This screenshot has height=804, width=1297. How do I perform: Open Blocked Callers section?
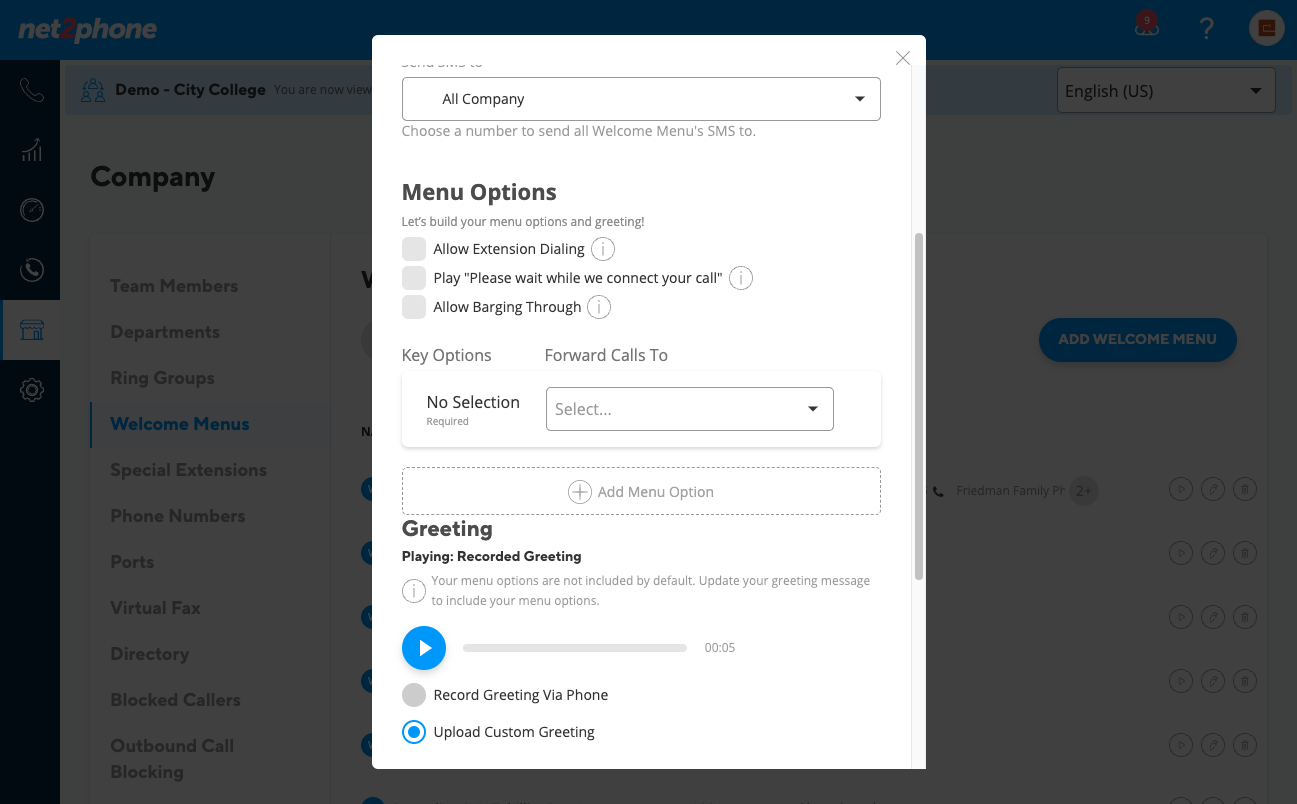pos(176,700)
